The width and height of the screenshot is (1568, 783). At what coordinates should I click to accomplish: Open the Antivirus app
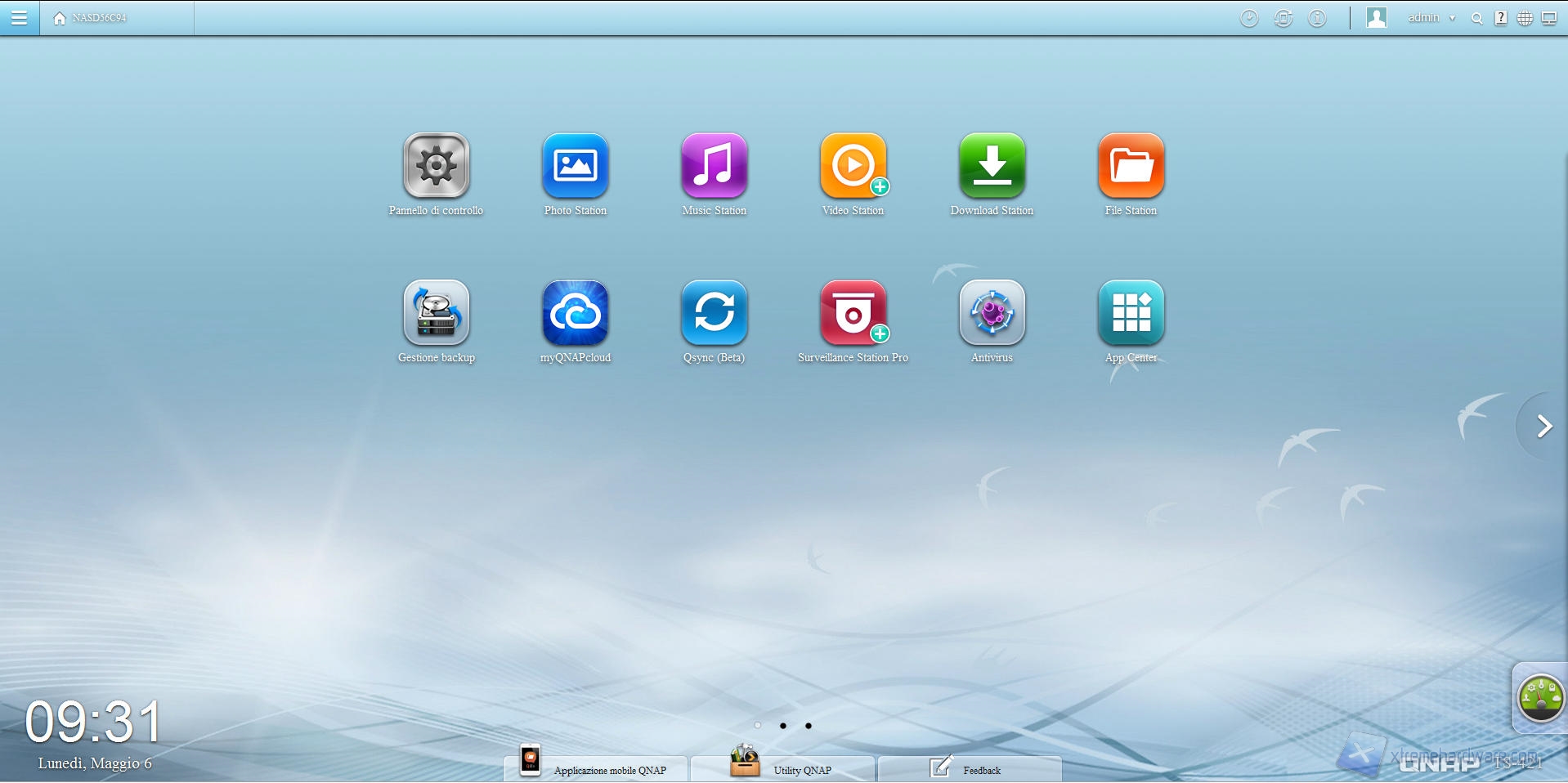(992, 313)
